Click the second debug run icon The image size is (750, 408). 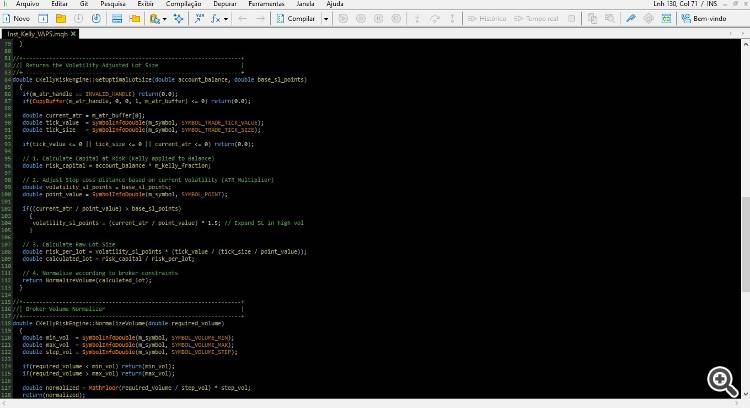point(361,19)
